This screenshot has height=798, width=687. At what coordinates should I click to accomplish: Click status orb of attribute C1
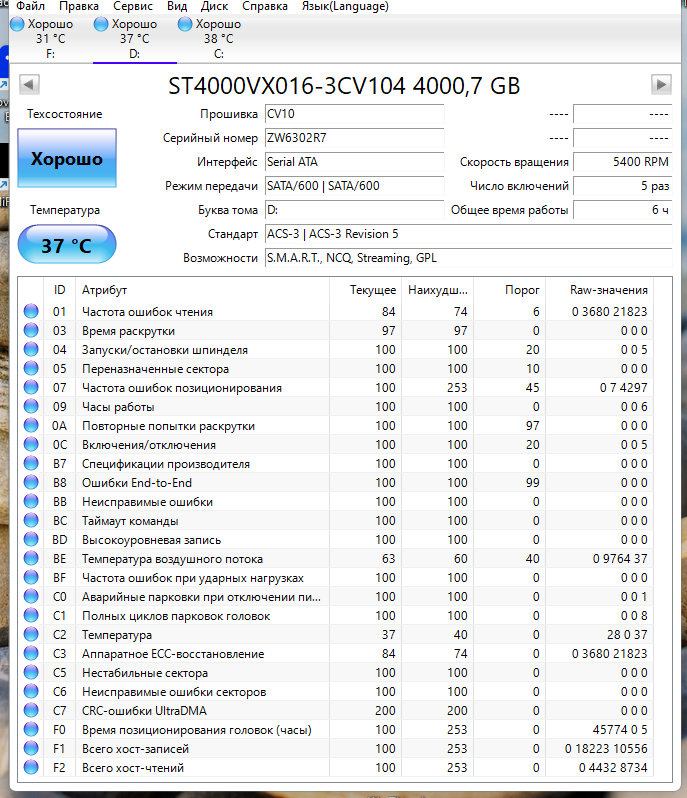[x=31, y=615]
